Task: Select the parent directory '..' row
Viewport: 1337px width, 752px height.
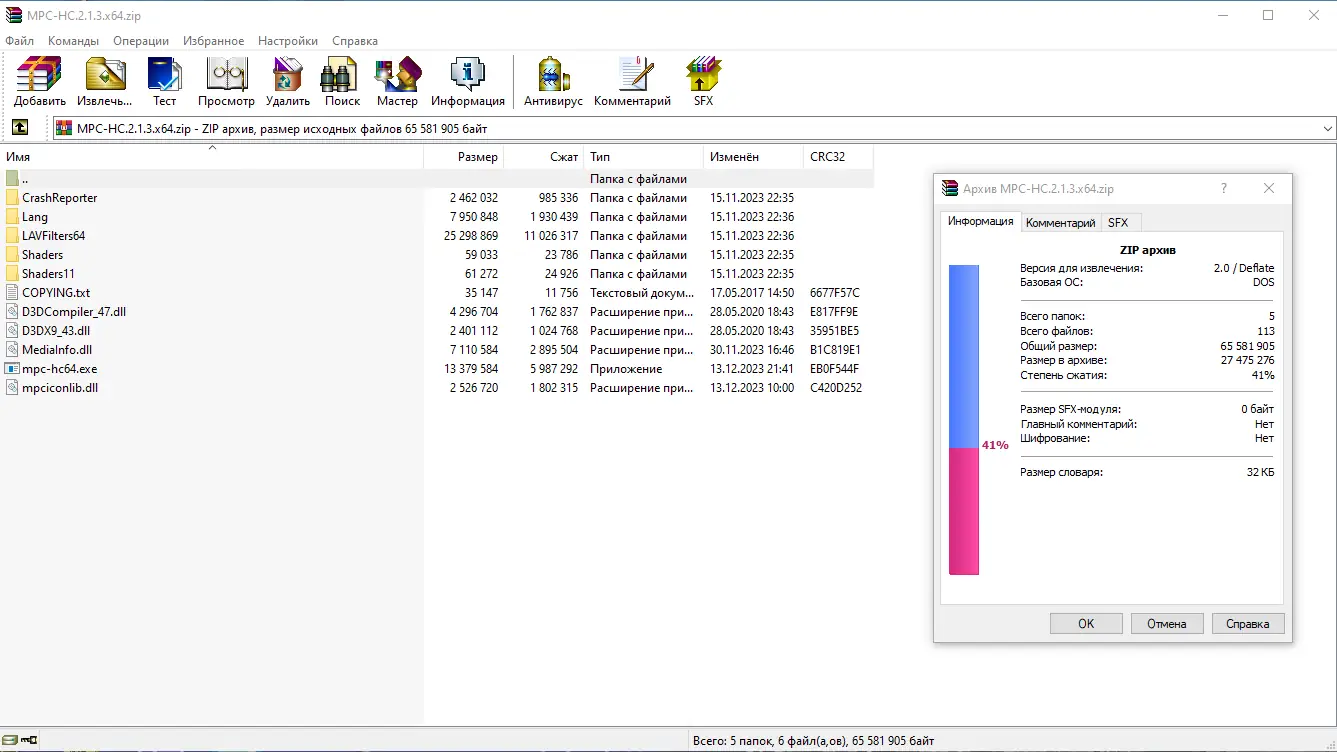Action: click(437, 179)
